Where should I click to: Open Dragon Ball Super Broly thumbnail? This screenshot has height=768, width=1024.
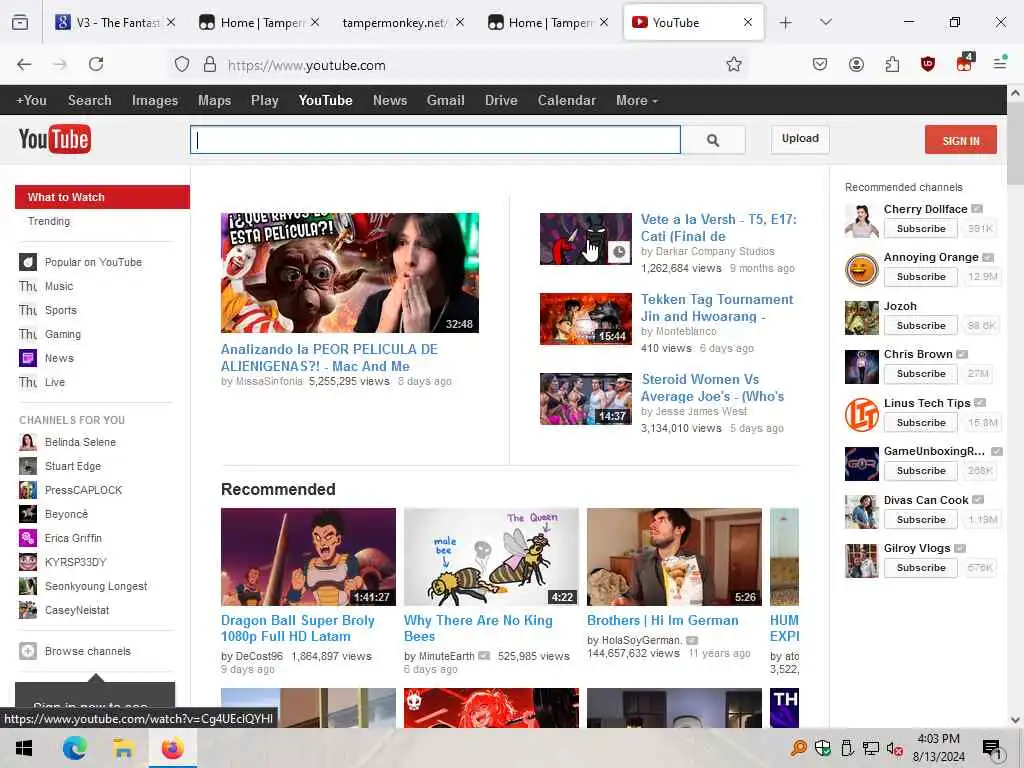tap(308, 557)
